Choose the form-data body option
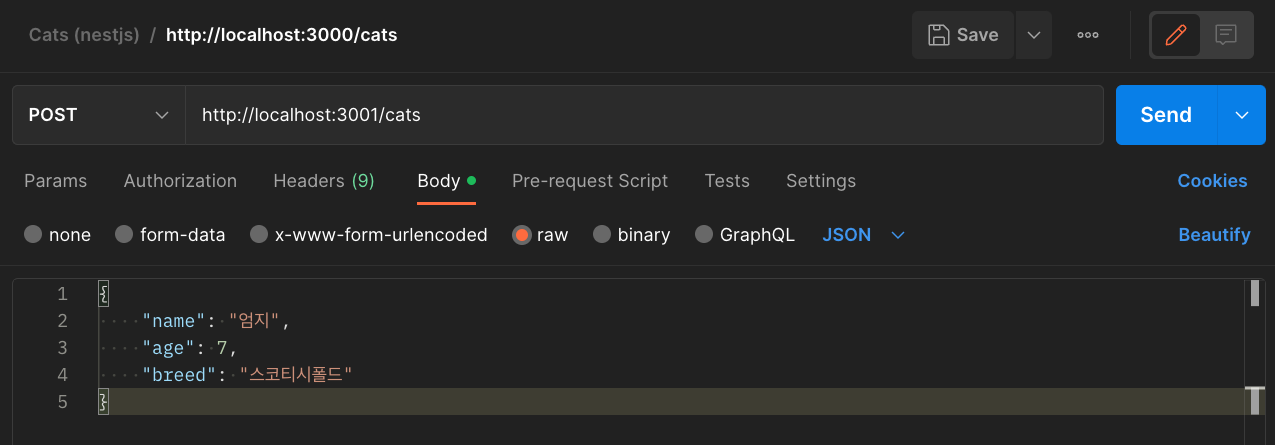Viewport: 1275px width, 445px height. click(125, 235)
